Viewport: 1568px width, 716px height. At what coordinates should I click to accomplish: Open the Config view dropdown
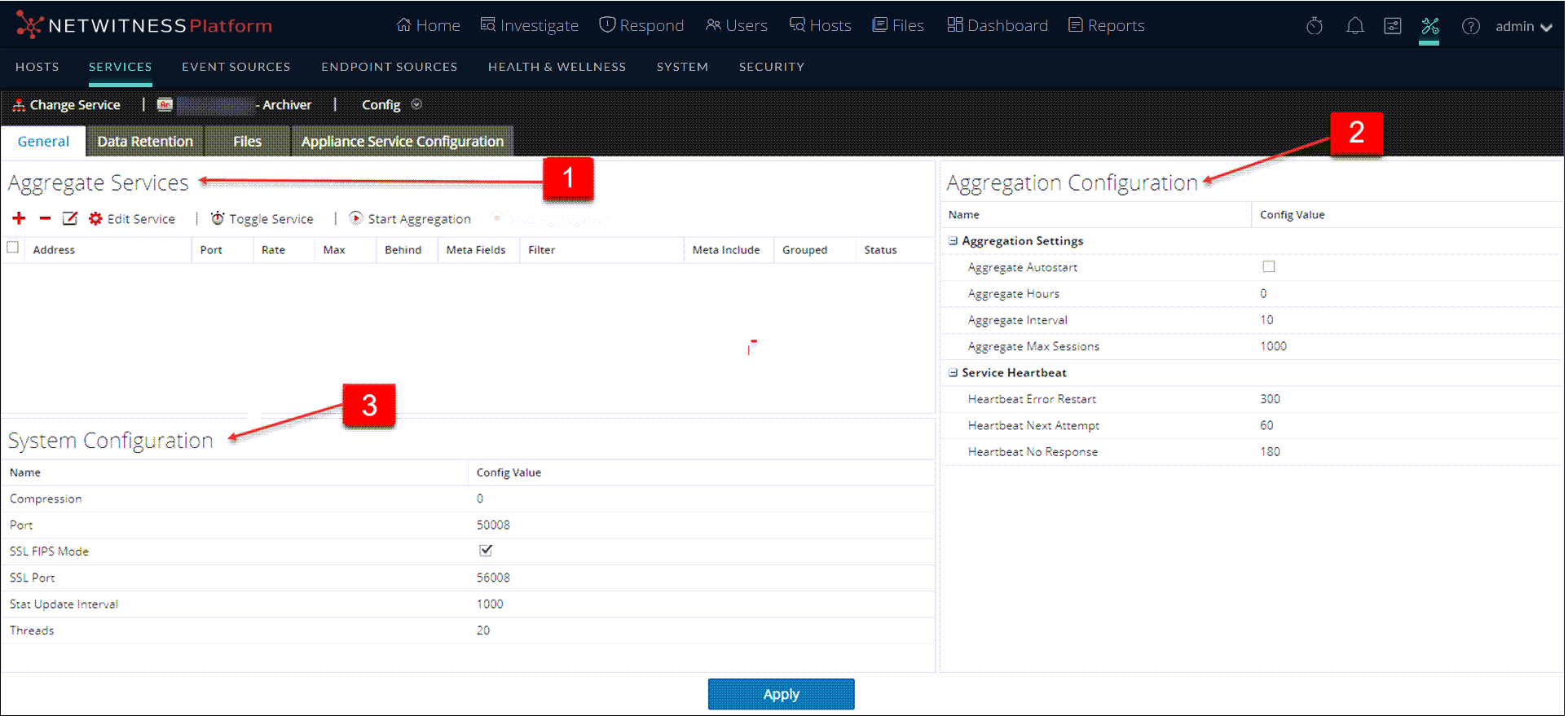tap(416, 104)
